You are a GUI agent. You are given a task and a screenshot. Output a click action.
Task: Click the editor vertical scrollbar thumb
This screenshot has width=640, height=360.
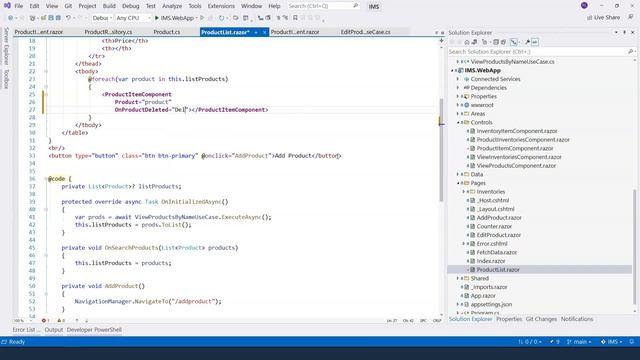click(x=441, y=150)
